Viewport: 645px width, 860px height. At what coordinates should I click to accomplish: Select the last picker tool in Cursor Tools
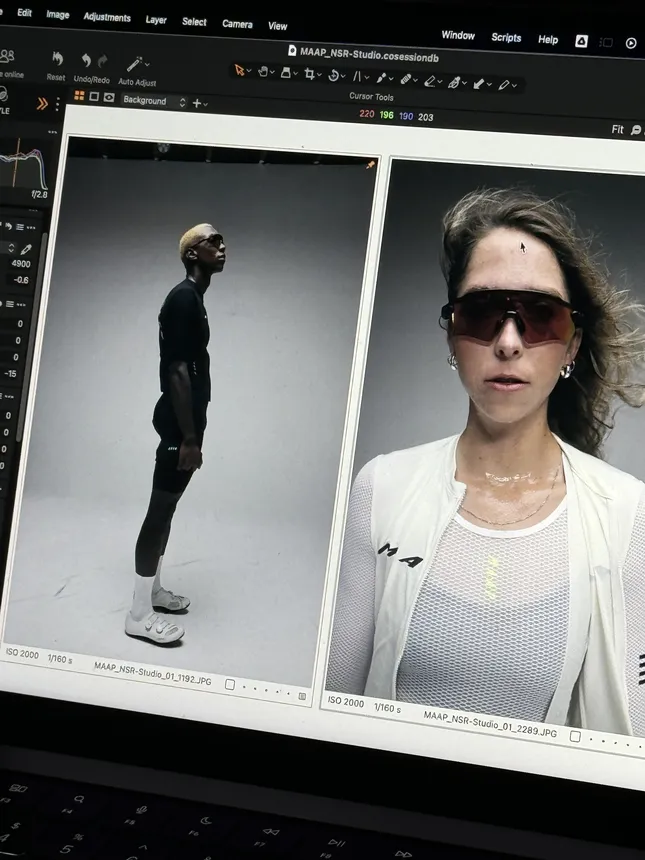tap(503, 85)
